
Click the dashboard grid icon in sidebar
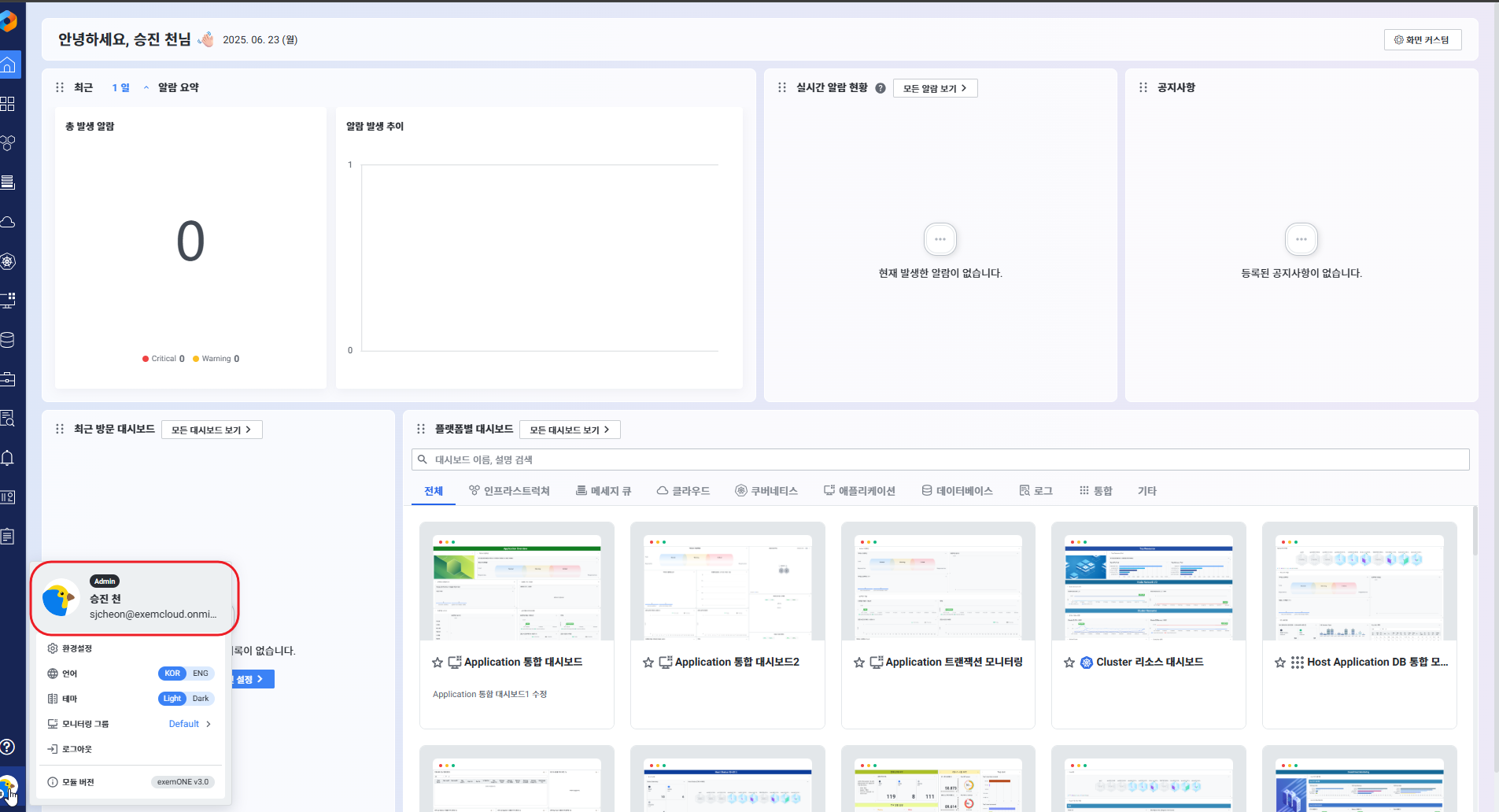click(x=9, y=104)
